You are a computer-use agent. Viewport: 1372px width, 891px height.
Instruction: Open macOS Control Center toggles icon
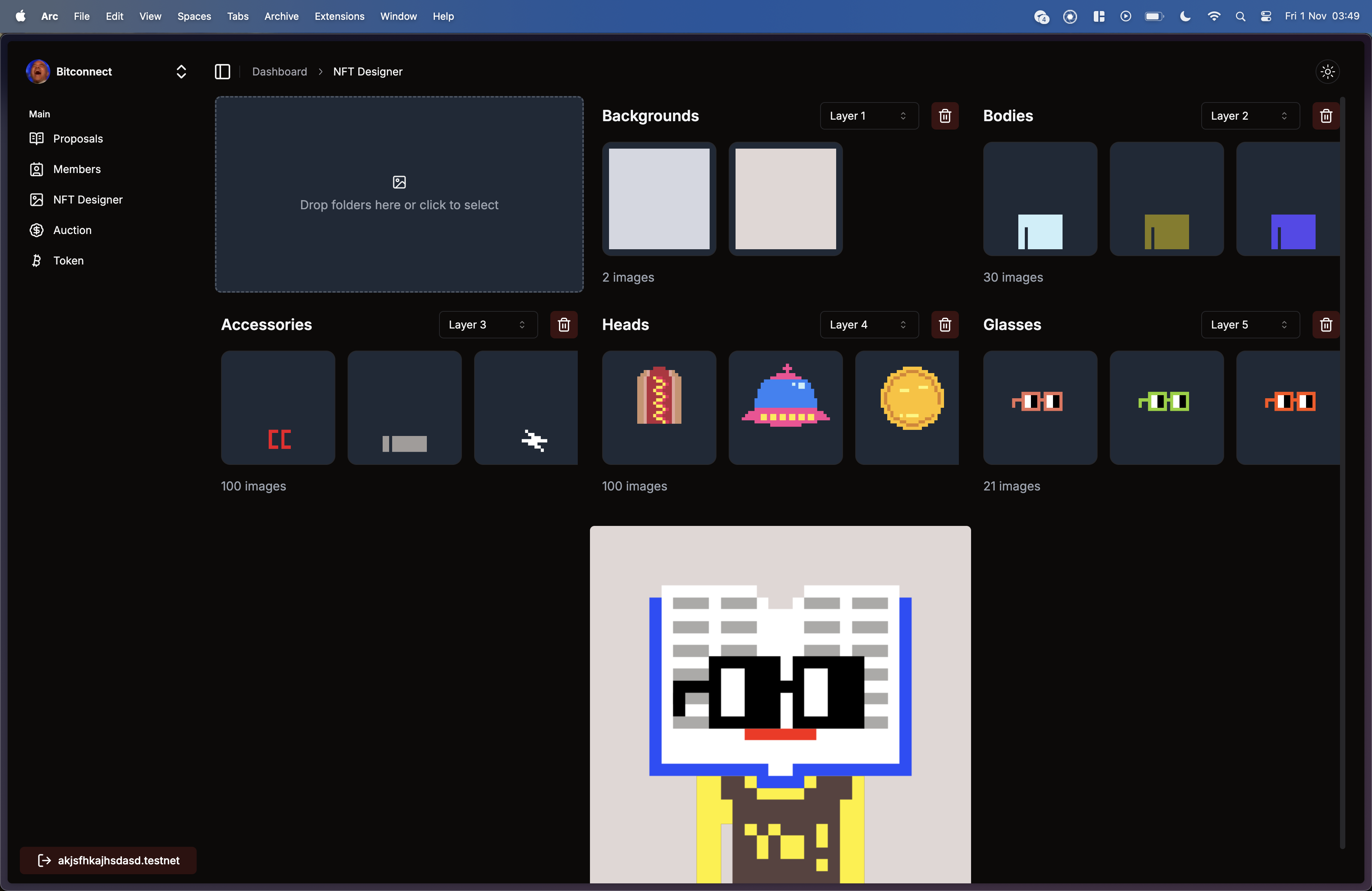click(x=1265, y=16)
